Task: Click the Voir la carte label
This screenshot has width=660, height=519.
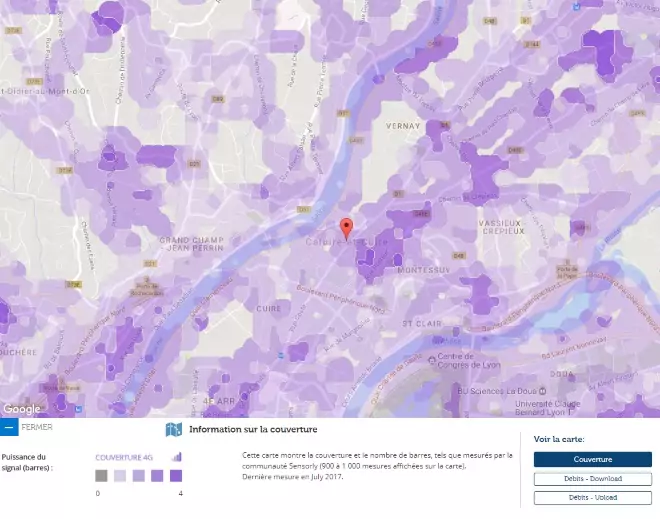Action: (559, 439)
